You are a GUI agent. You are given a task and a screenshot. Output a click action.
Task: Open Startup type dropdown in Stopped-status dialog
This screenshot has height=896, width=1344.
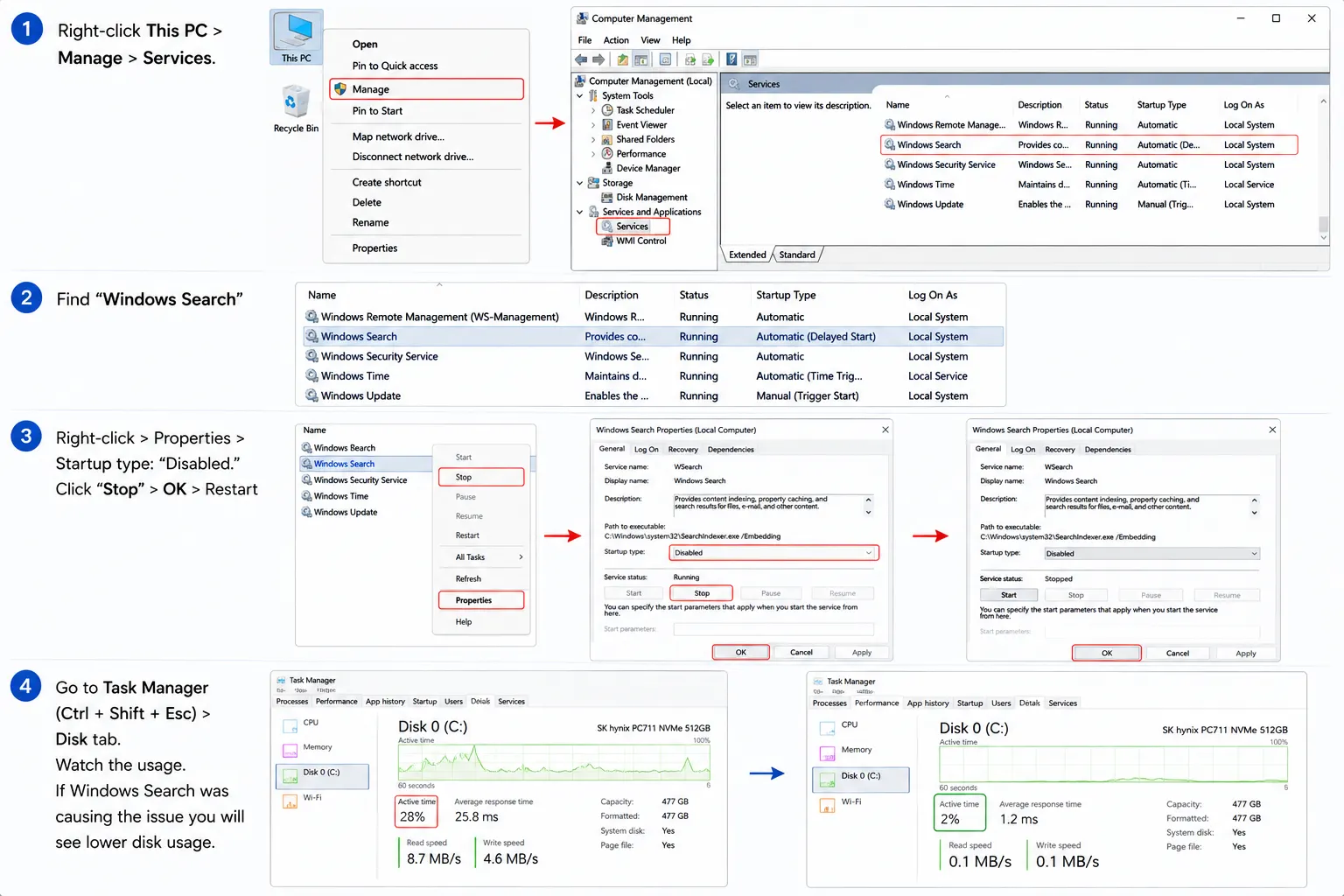tap(1151, 554)
